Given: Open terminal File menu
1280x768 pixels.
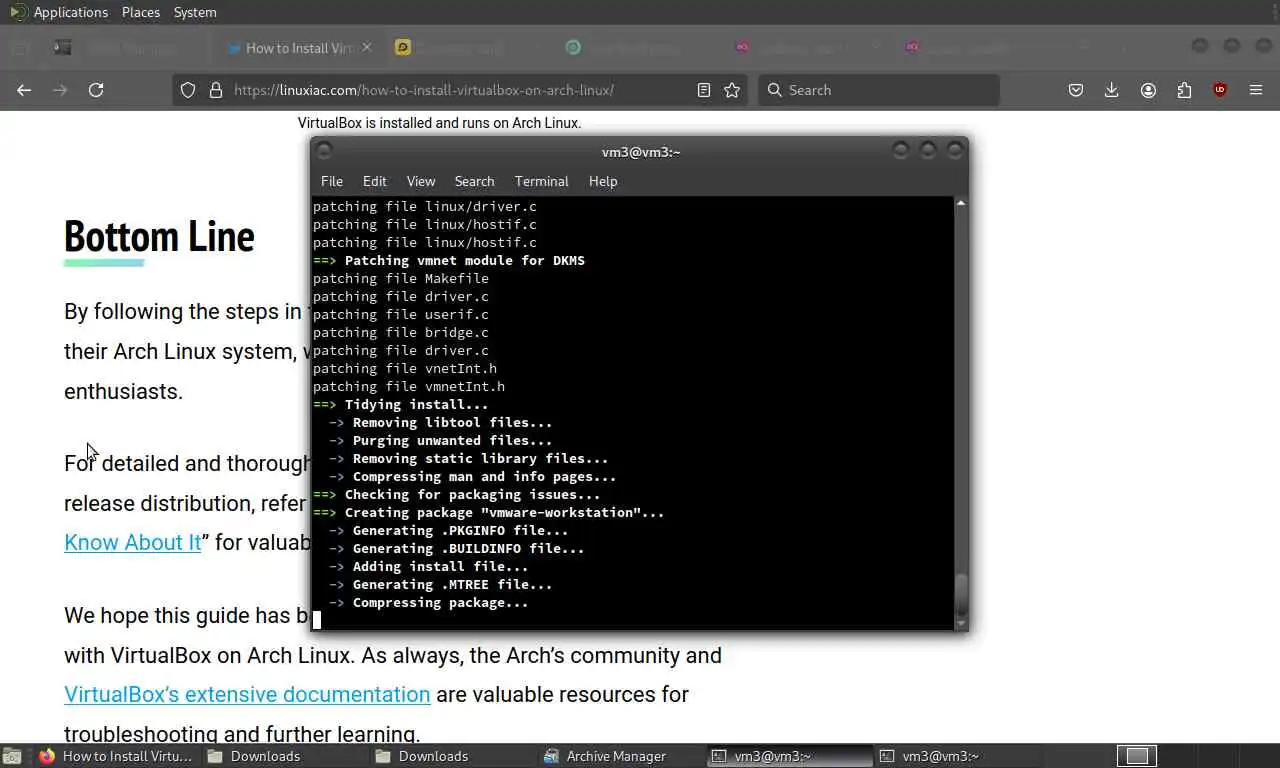Looking at the screenshot, I should (332, 181).
